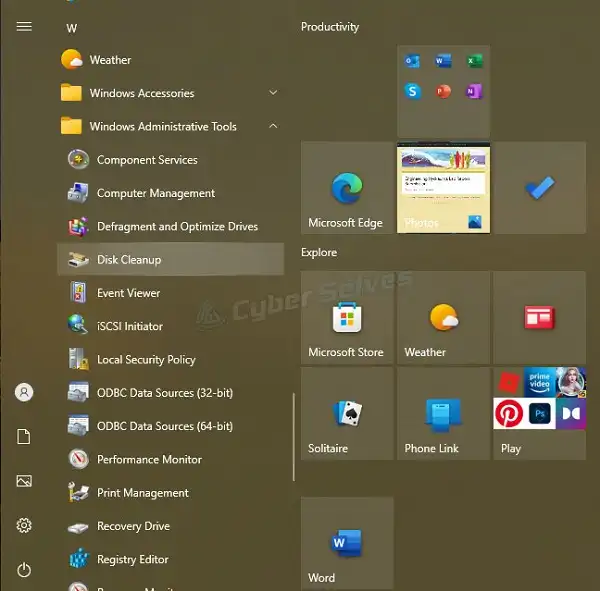Click the app list scrollbar thumb
This screenshot has height=591, width=600.
(293, 437)
